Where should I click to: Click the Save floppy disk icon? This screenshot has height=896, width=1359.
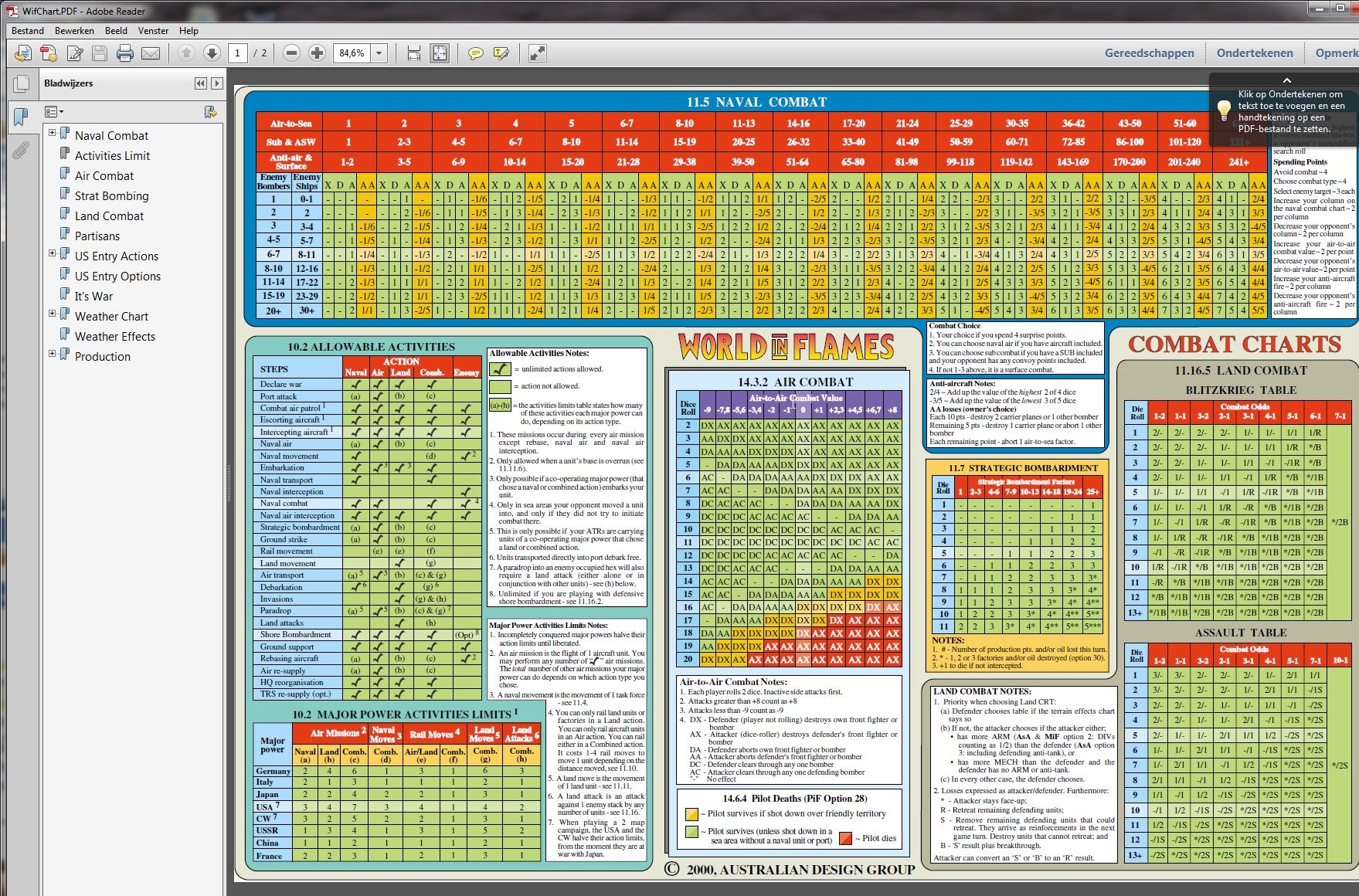[x=100, y=53]
